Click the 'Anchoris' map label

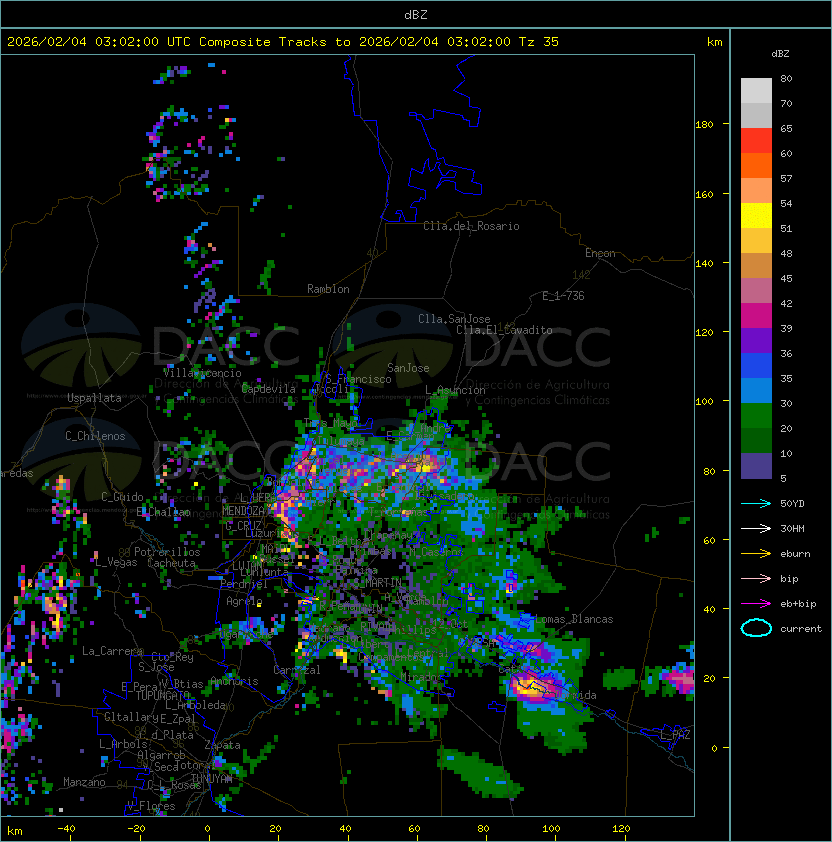[234, 681]
